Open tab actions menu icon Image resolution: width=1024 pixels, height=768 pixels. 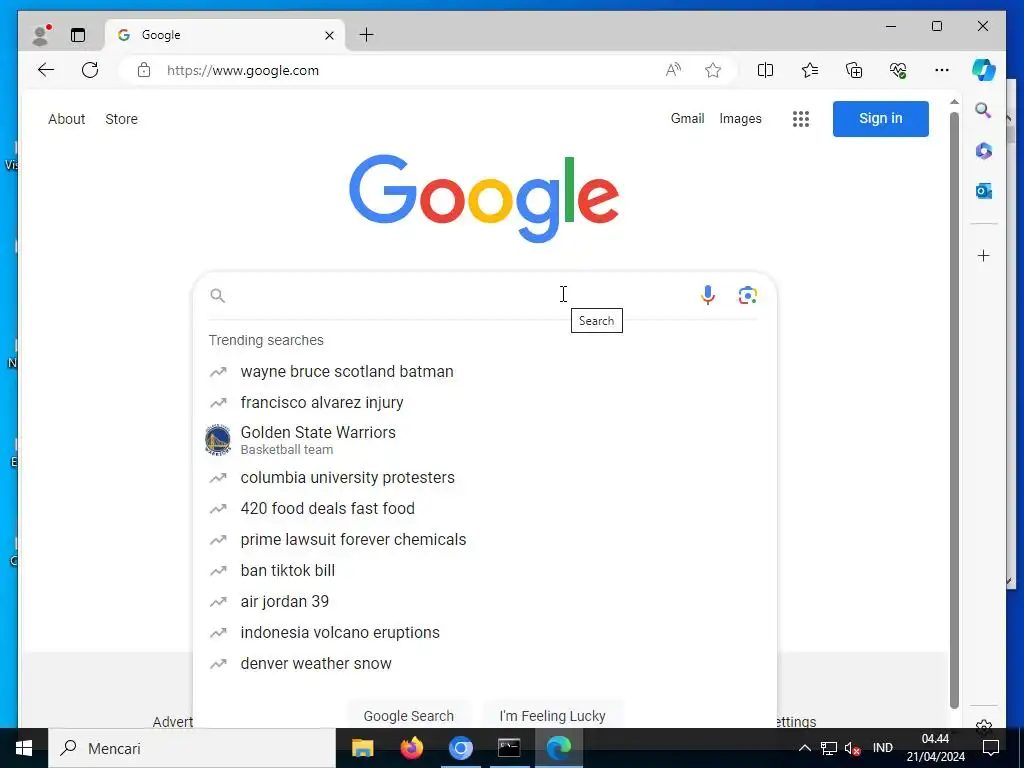pyautogui.click(x=78, y=35)
